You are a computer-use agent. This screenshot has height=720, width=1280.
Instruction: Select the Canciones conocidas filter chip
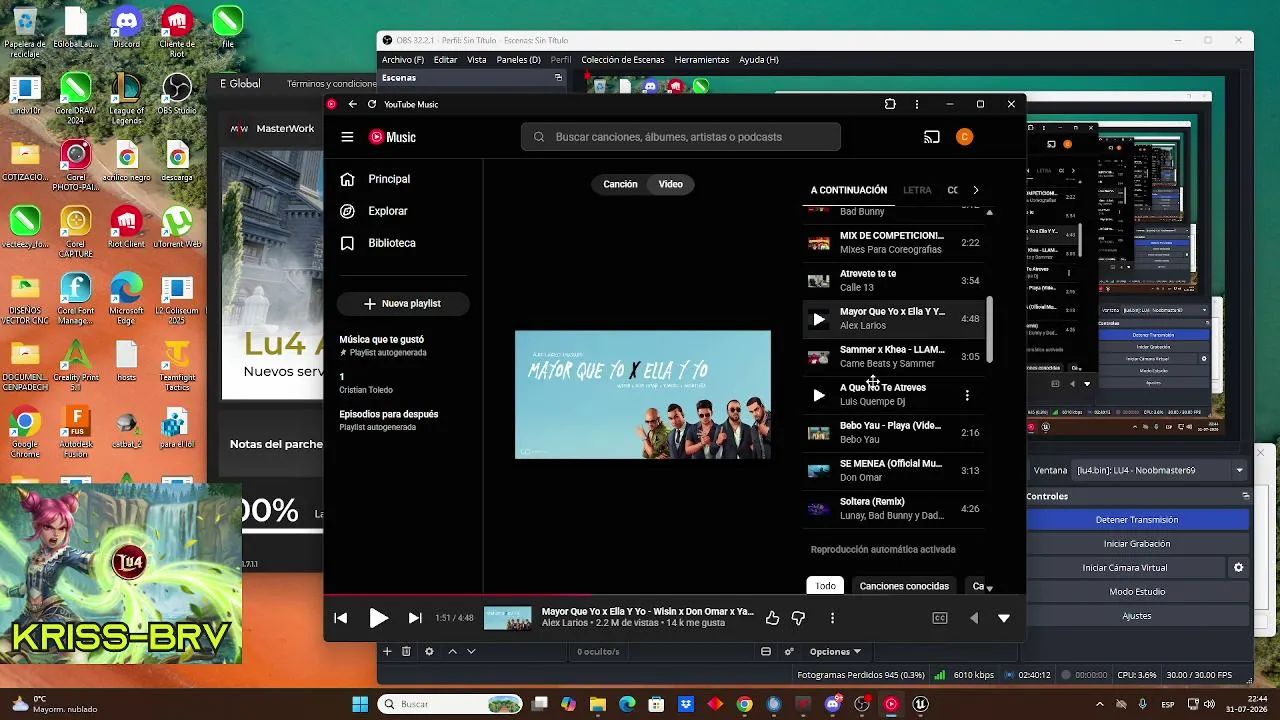(x=904, y=586)
